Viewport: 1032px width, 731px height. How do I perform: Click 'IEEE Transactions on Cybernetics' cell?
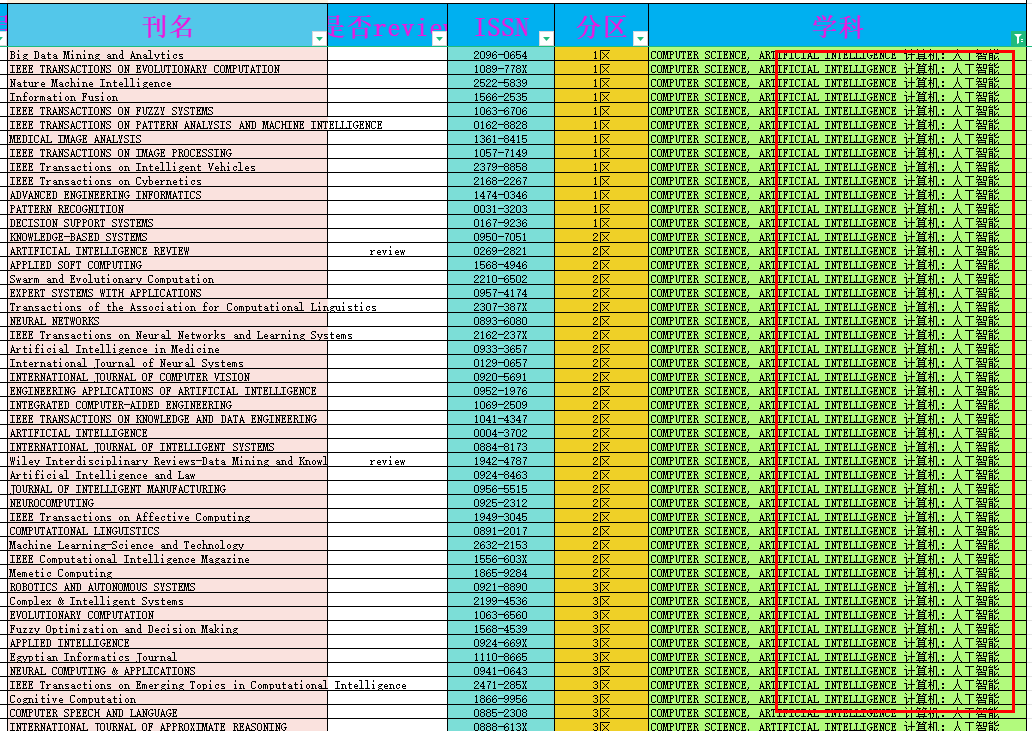[167, 181]
